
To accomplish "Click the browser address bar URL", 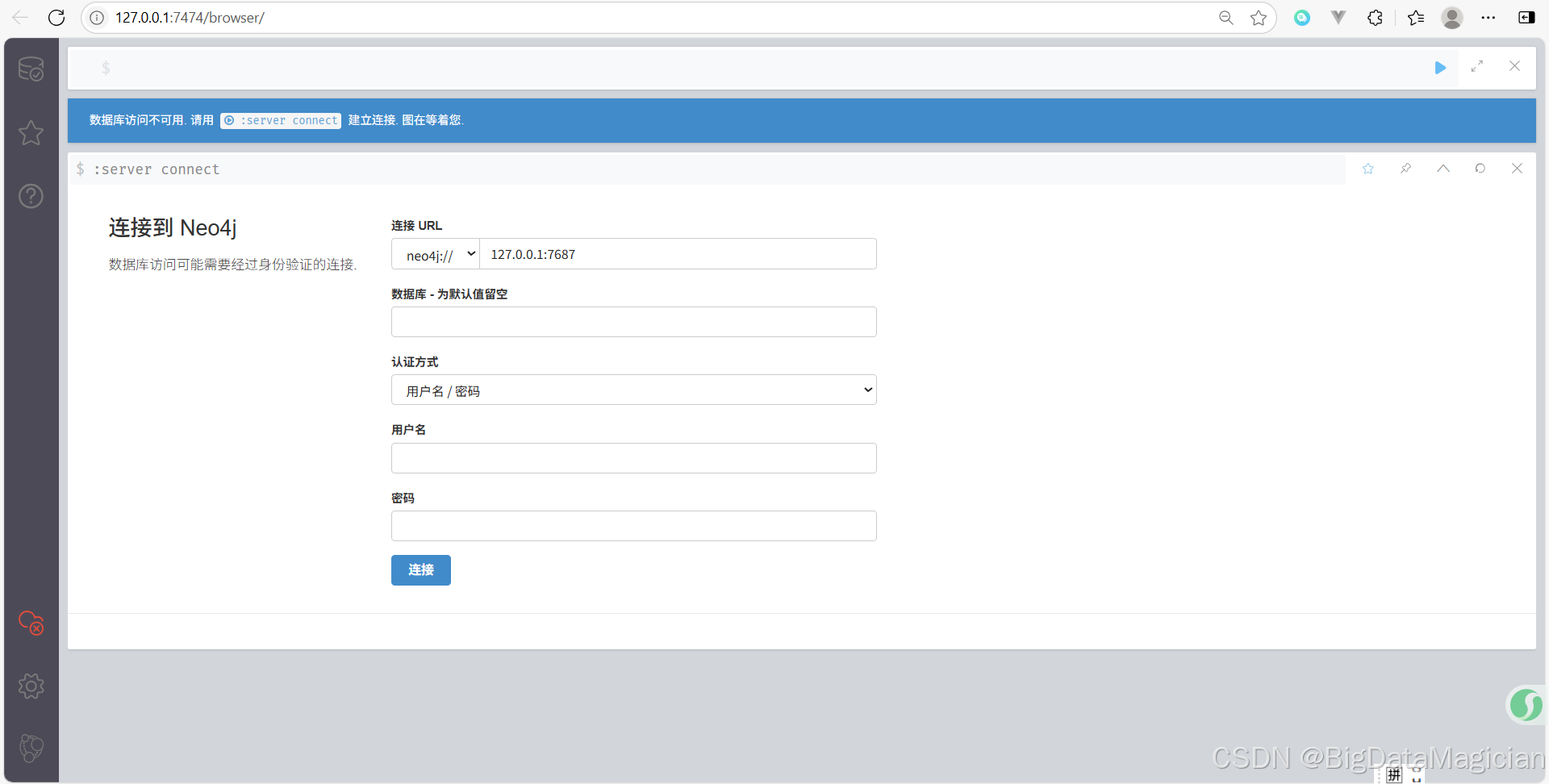I will tap(190, 18).
